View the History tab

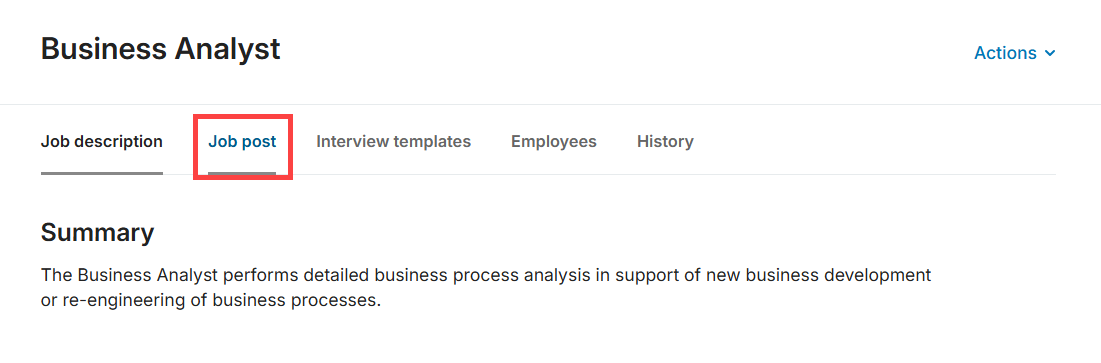[665, 141]
